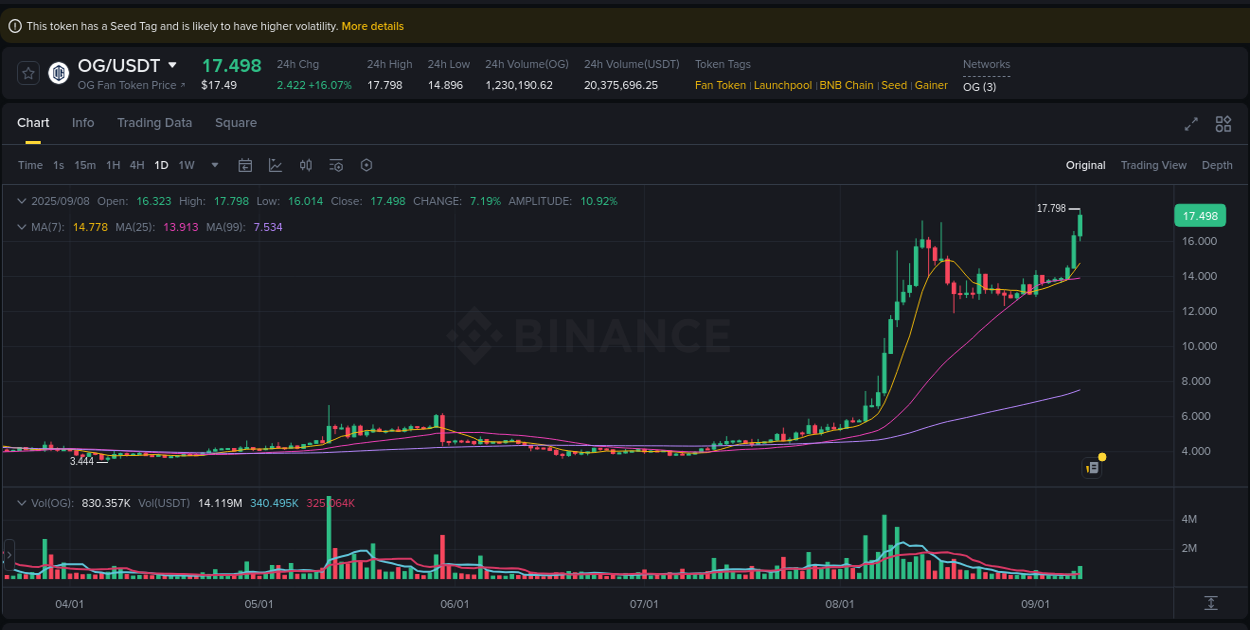Expand the extra time intervals dropdown
1250x630 pixels.
pyautogui.click(x=213, y=165)
